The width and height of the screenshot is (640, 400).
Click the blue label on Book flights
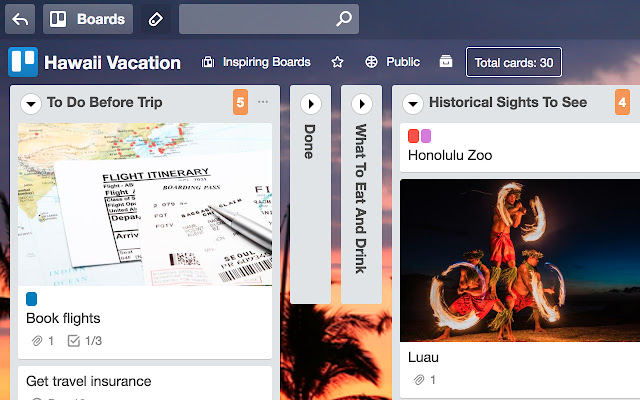[x=31, y=298]
